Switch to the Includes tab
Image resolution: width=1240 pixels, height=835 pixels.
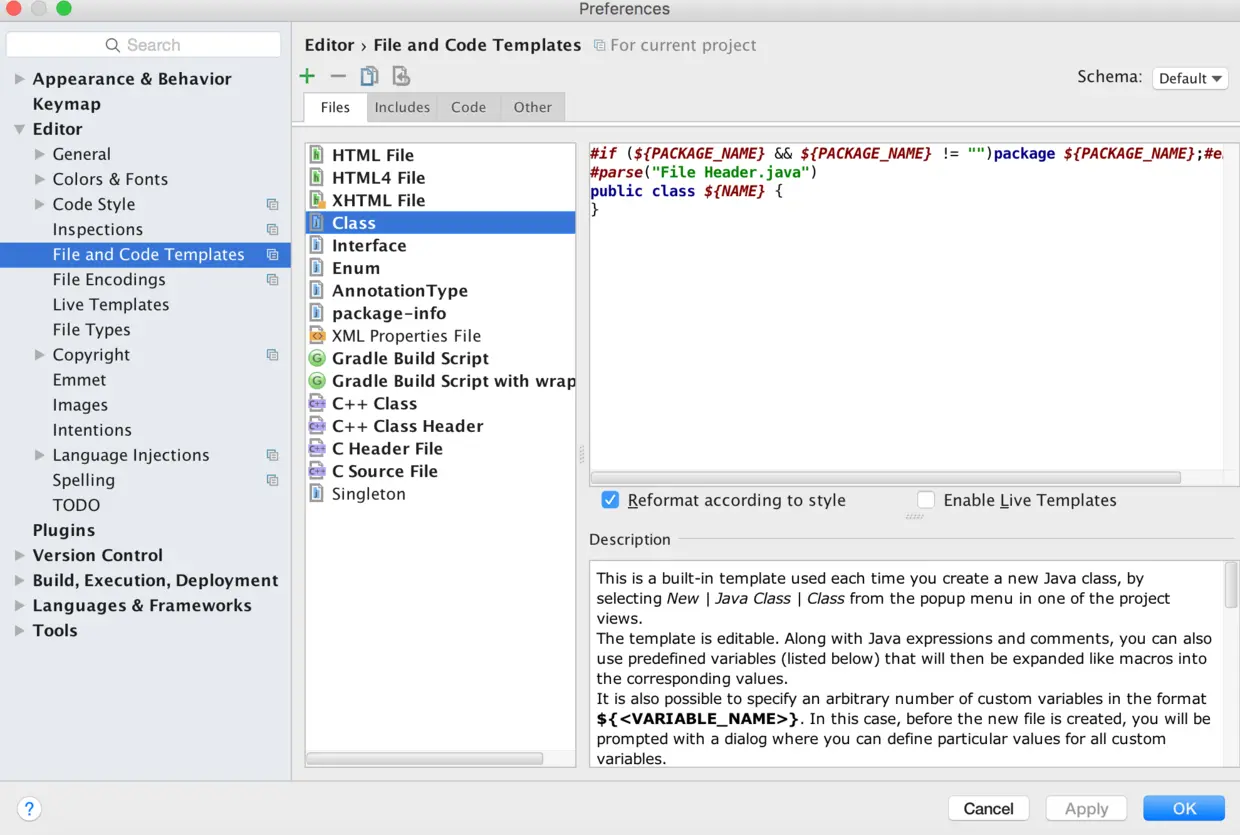(x=402, y=107)
